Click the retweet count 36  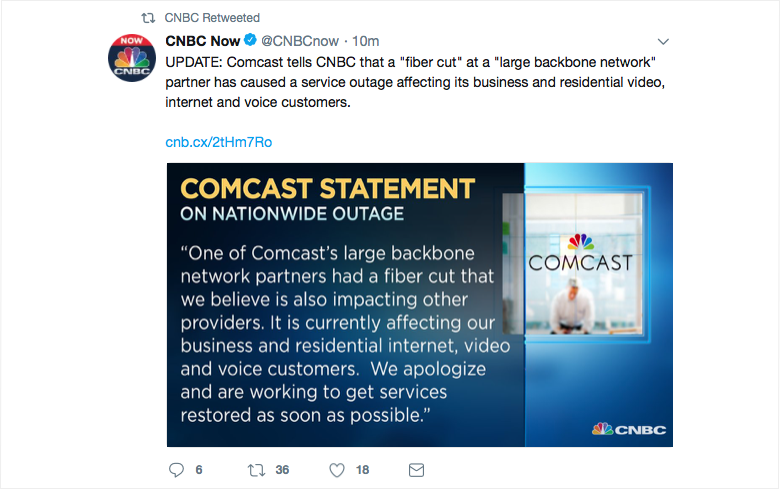(x=282, y=469)
